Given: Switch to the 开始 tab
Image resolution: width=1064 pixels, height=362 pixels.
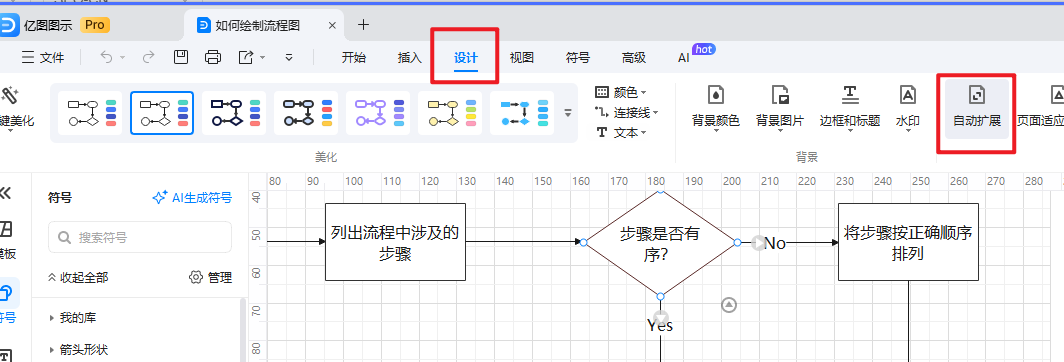Looking at the screenshot, I should [x=354, y=58].
